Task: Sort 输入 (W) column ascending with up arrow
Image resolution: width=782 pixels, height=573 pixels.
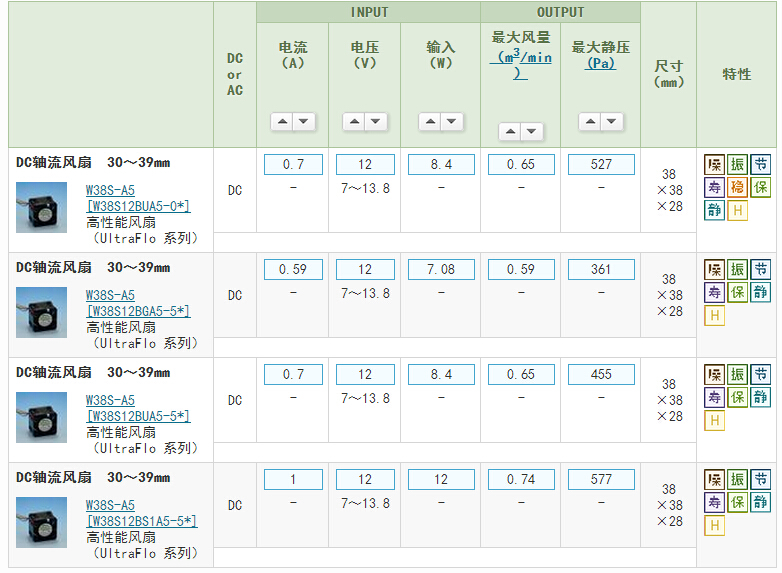Action: coord(430,121)
